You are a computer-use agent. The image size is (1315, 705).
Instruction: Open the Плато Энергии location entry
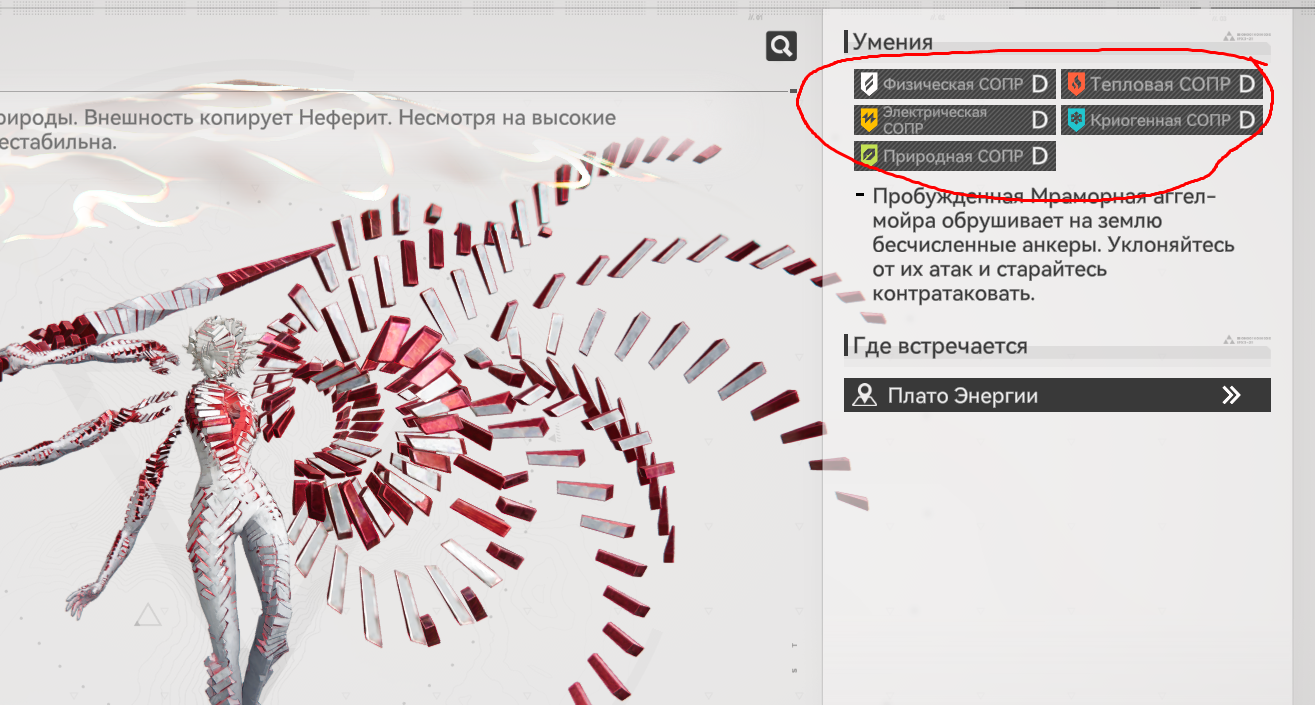coord(1057,395)
